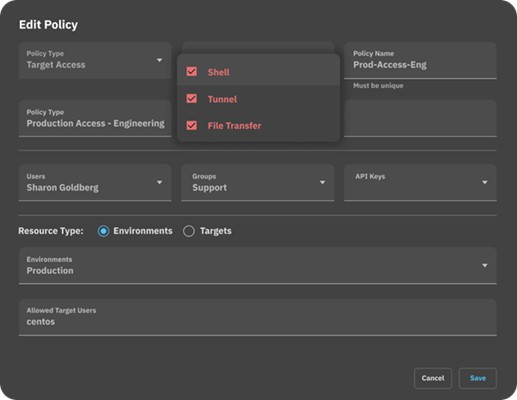Click the Support groups value
This screenshot has width=517, height=400.
coord(209,188)
